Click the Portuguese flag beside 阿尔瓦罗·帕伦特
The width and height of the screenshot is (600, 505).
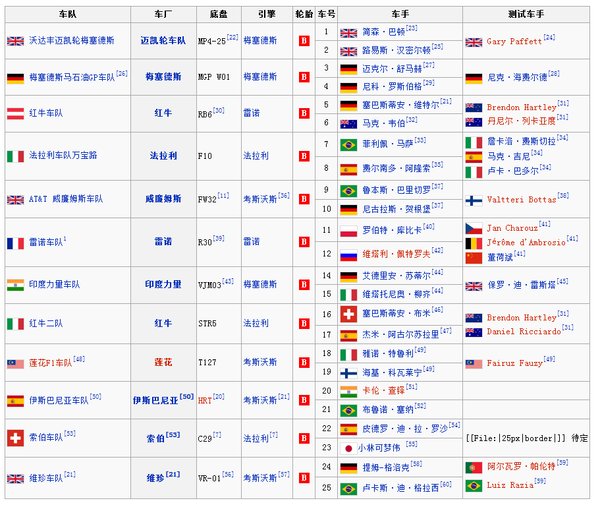tap(474, 467)
